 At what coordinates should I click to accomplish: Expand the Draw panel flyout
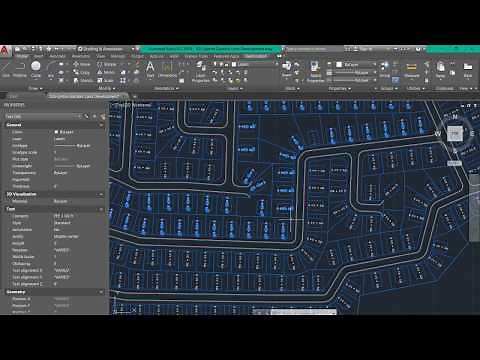tap(35, 88)
